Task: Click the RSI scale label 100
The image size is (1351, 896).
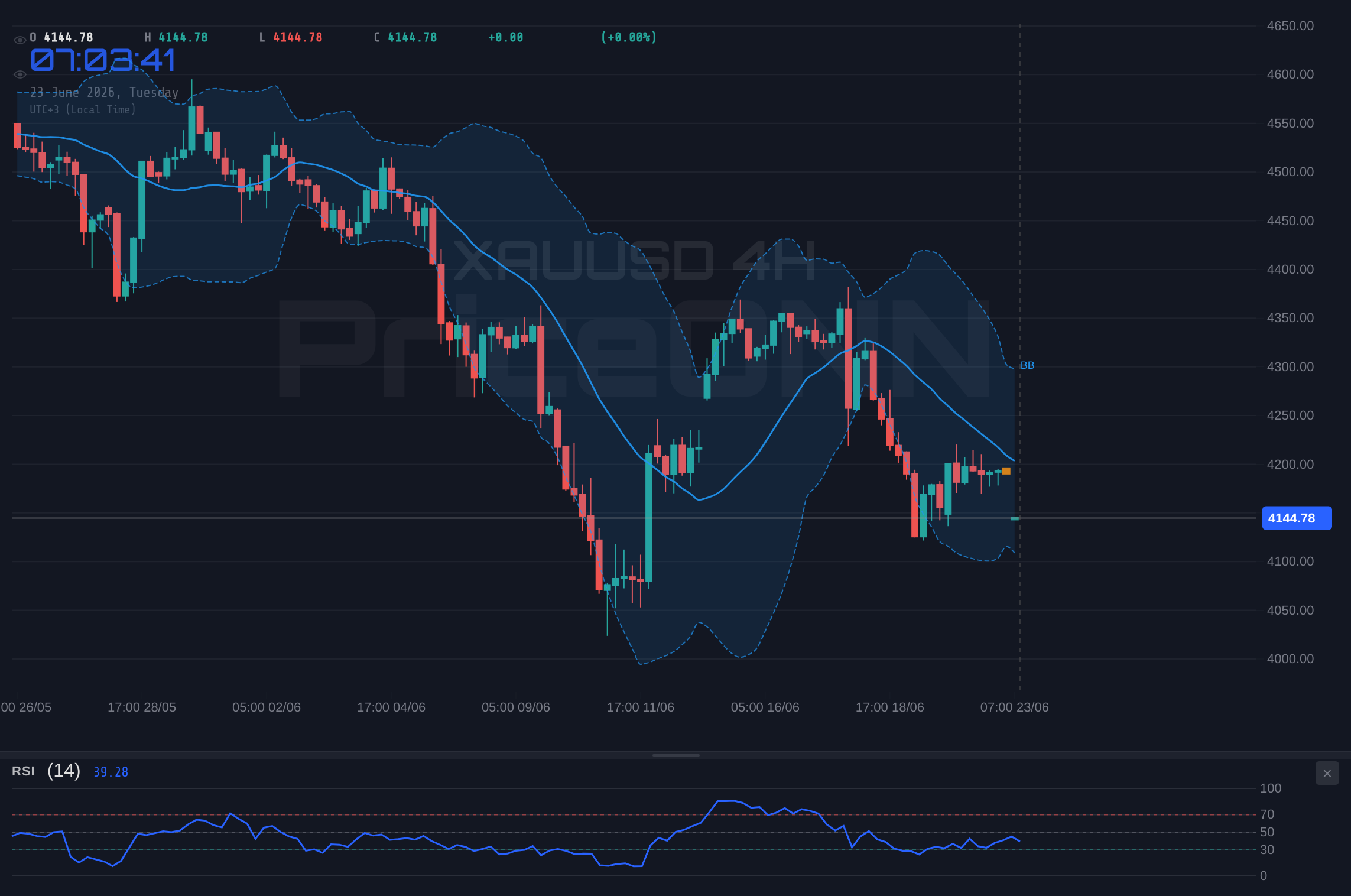Action: pos(1271,788)
